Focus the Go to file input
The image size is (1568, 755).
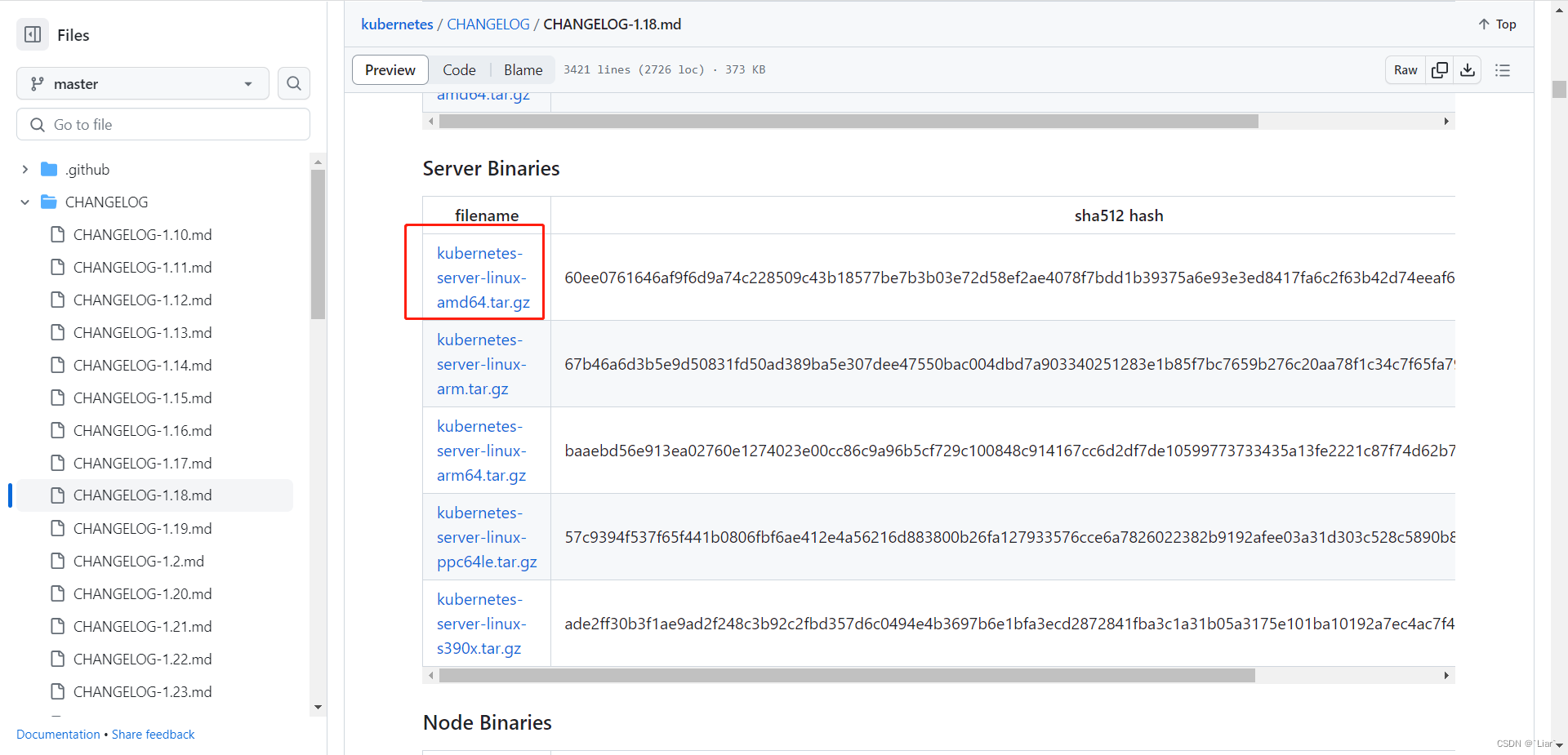163,124
